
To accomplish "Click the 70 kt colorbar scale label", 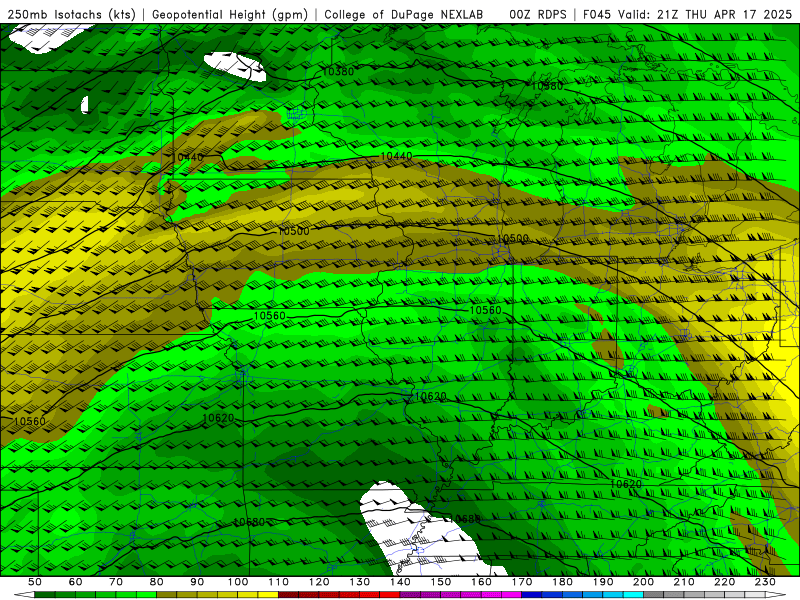I will click(x=116, y=582).
